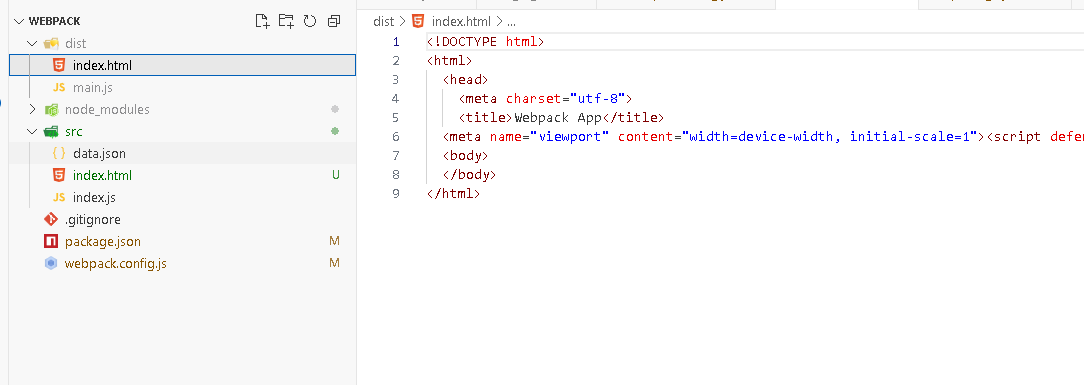The image size is (1084, 385).
Task: Click the U status badge on src index.html
Action: pyautogui.click(x=335, y=176)
